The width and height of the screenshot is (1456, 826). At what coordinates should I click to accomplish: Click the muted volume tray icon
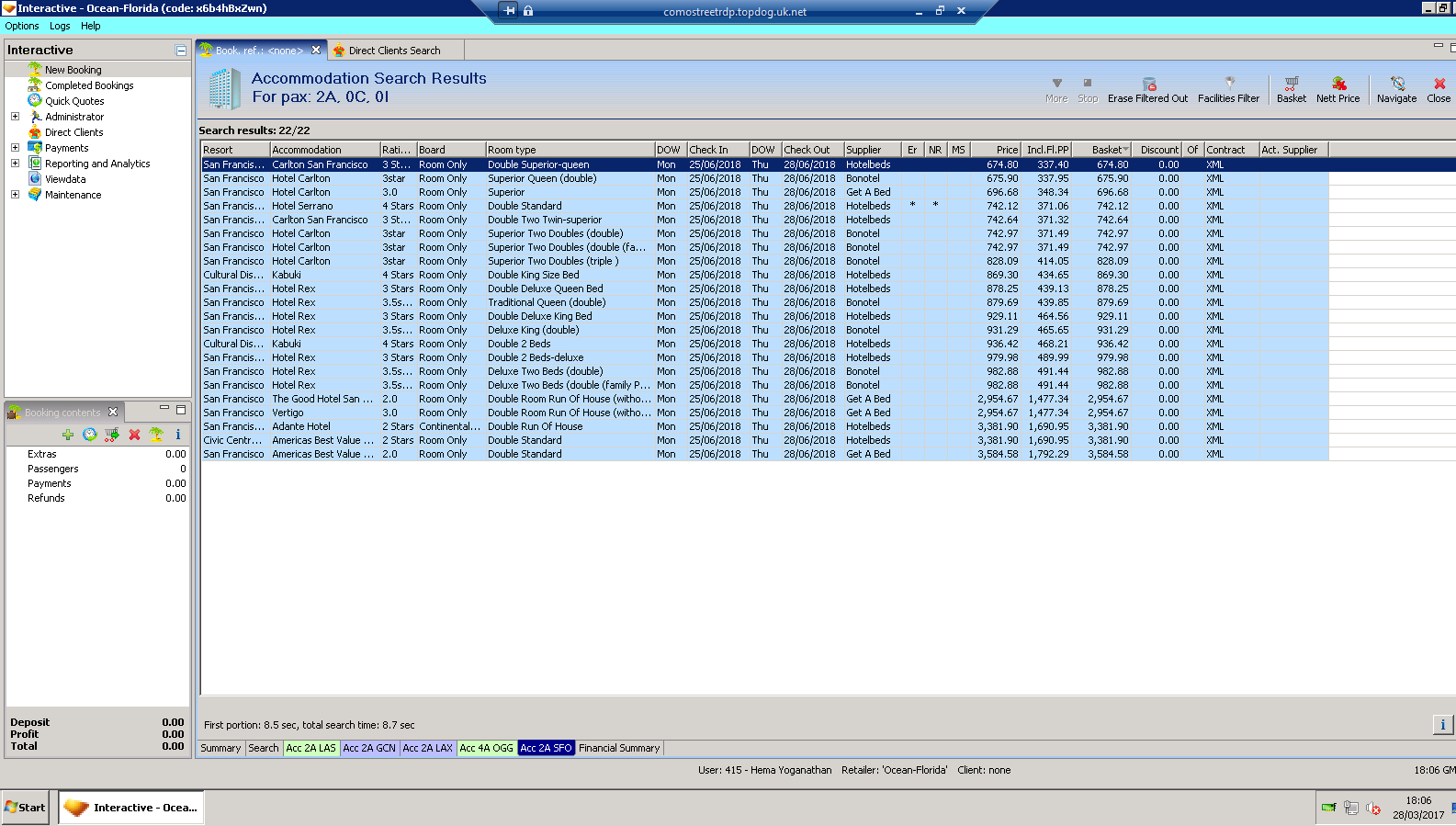pos(1373,808)
